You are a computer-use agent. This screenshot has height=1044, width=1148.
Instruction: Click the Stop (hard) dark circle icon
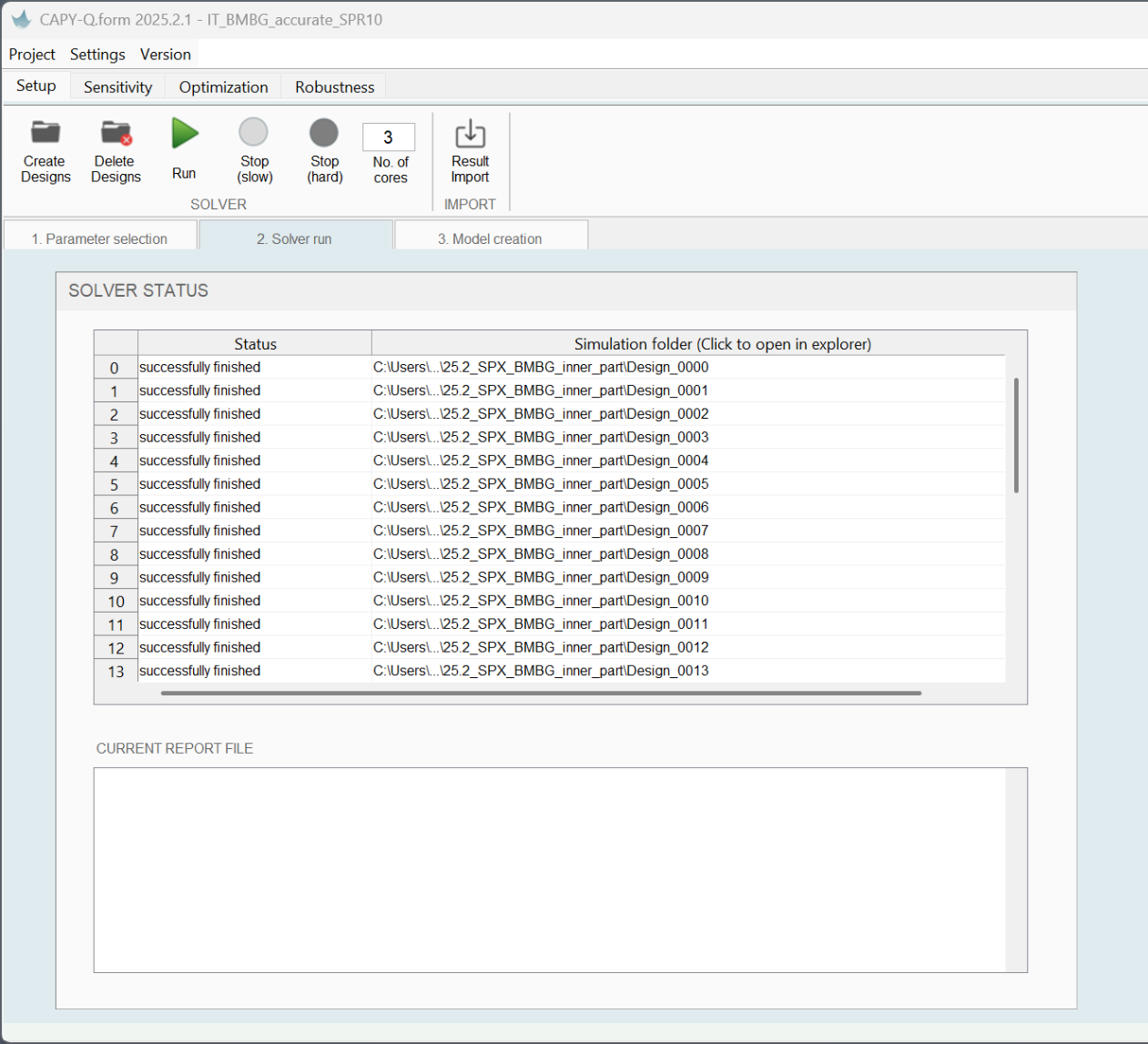tap(324, 133)
